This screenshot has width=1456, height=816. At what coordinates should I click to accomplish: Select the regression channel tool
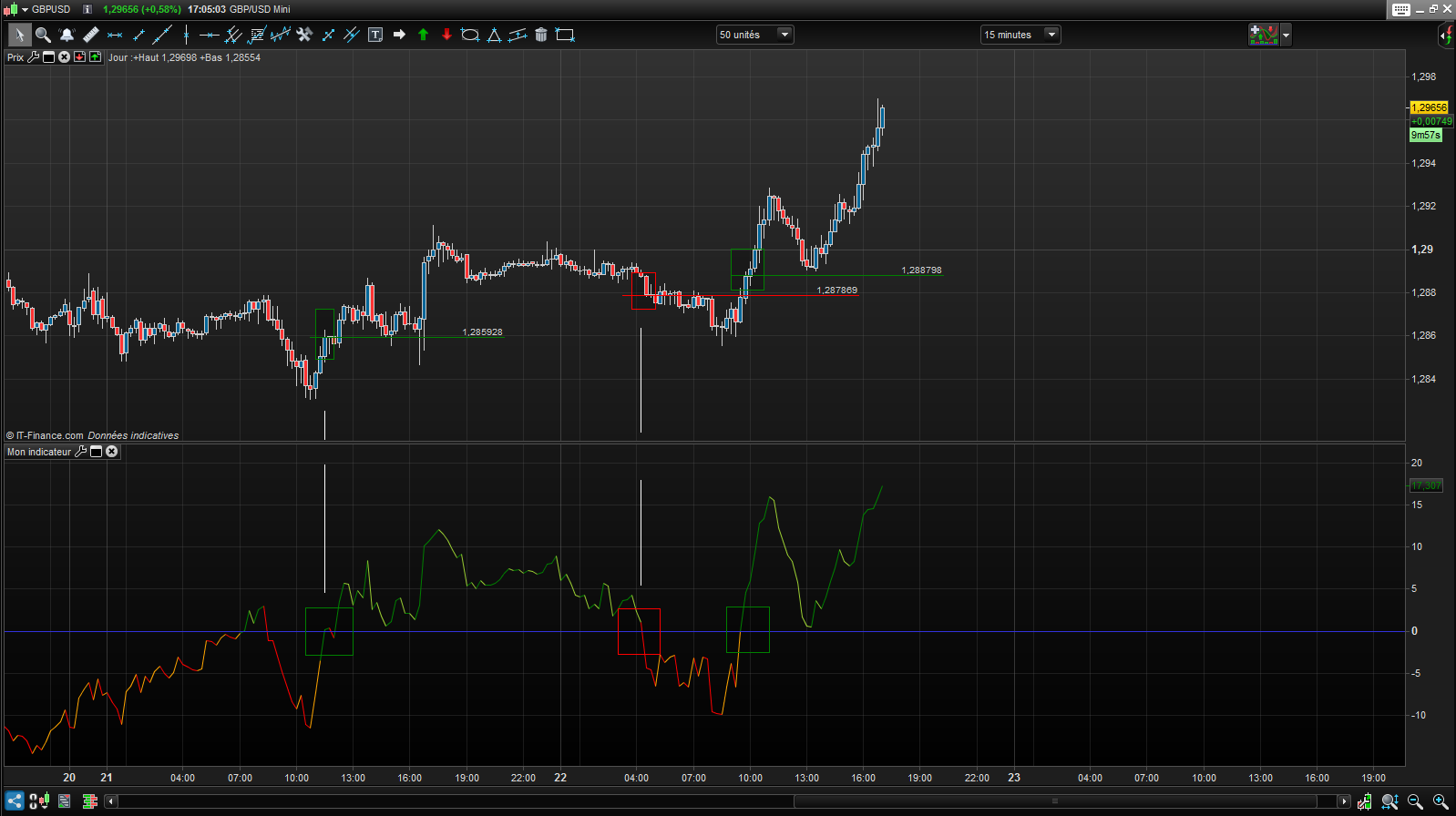click(281, 35)
